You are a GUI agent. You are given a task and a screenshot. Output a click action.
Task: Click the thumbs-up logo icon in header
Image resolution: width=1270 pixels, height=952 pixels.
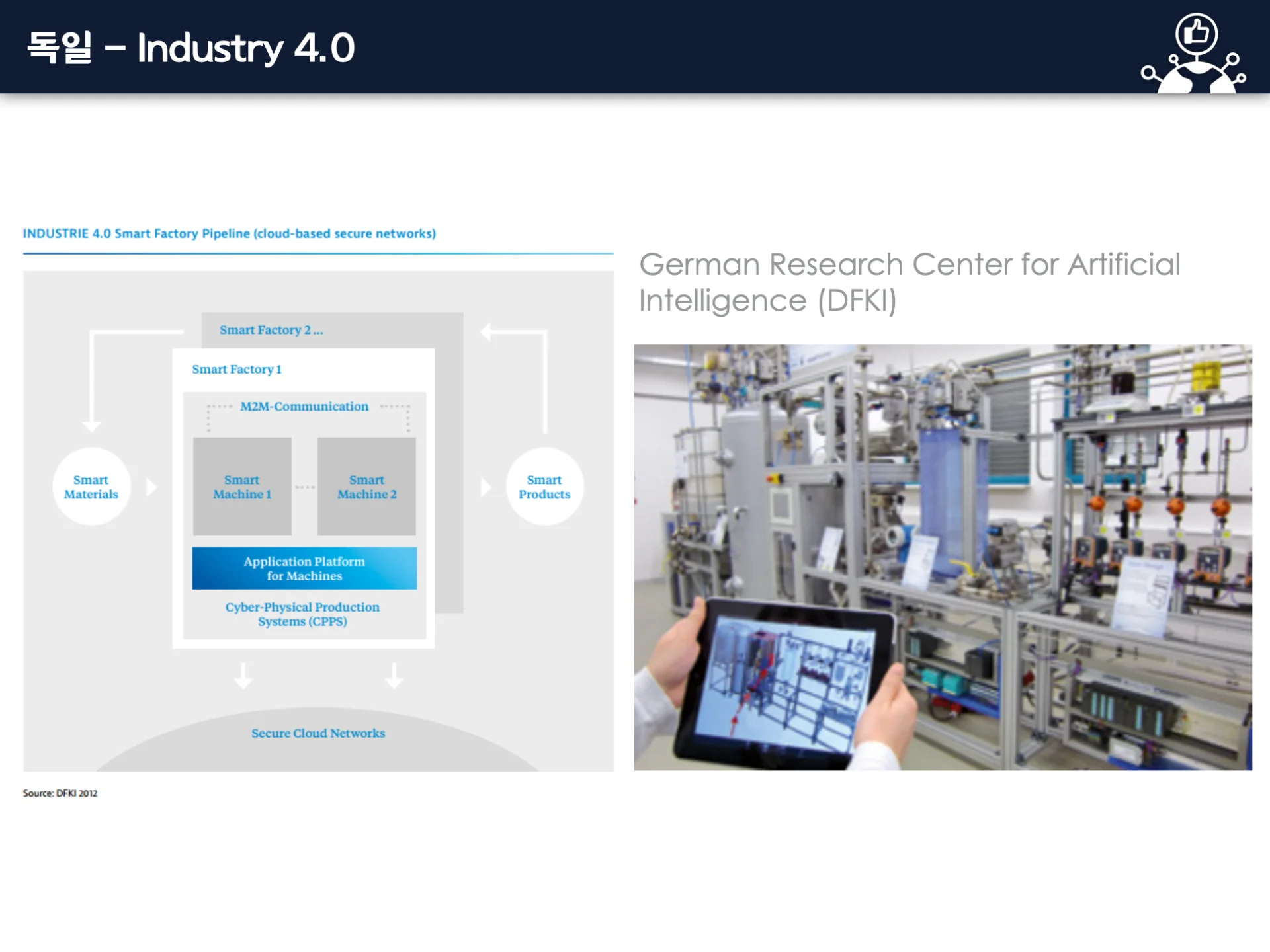point(1194,54)
